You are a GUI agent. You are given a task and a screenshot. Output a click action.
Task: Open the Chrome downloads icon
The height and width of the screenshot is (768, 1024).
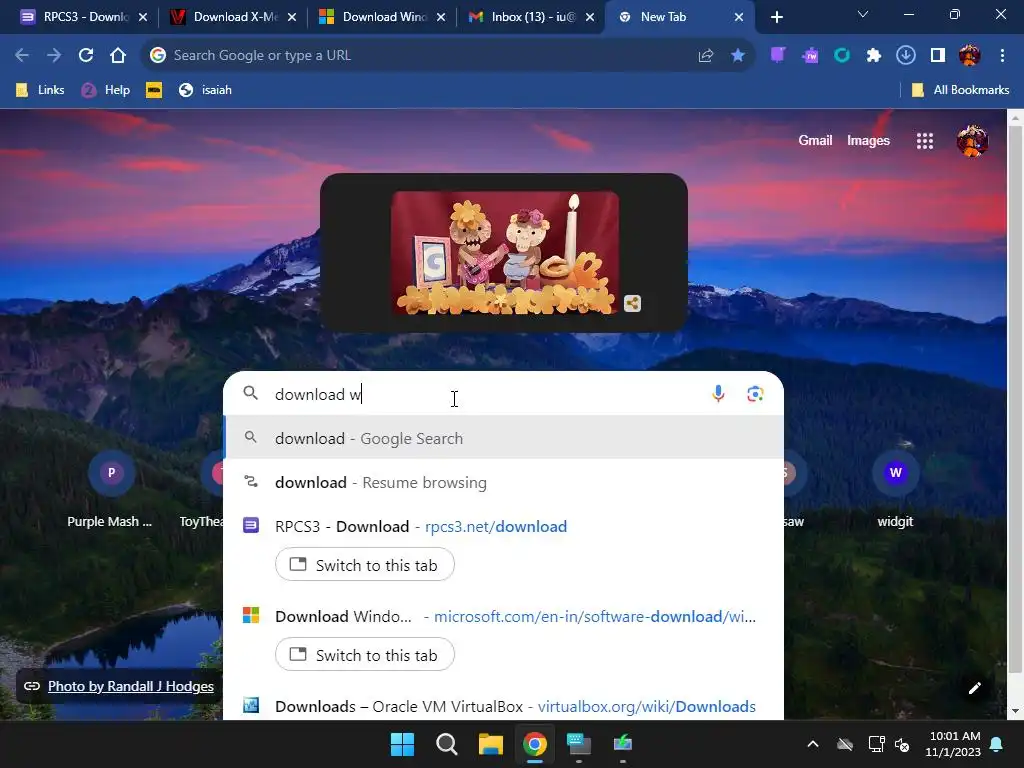[906, 56]
